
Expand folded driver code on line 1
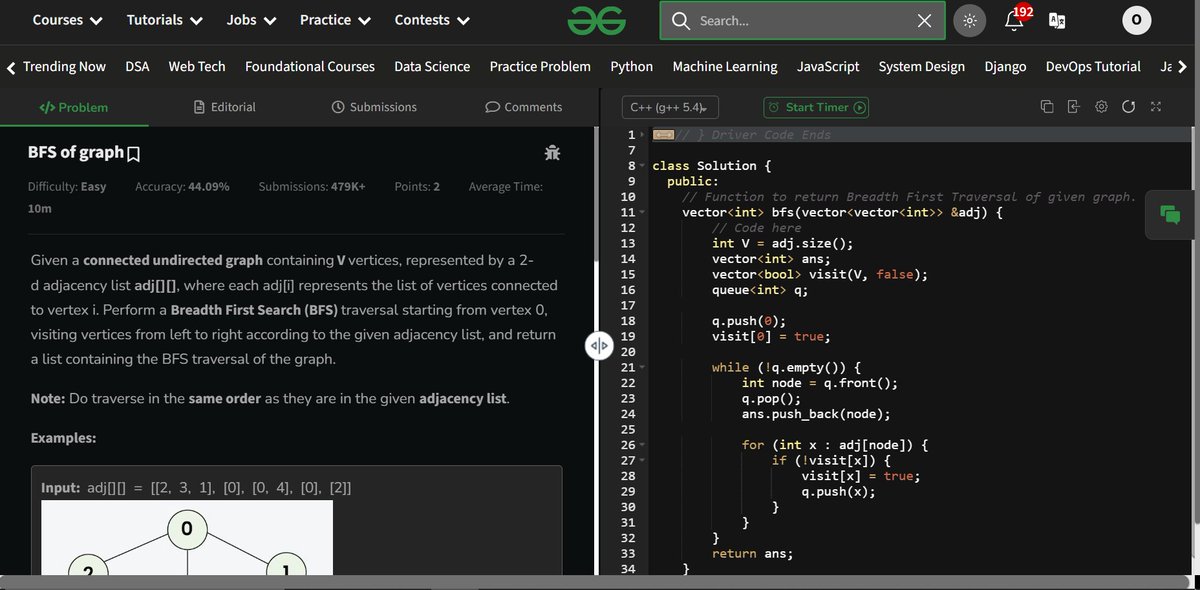(643, 135)
